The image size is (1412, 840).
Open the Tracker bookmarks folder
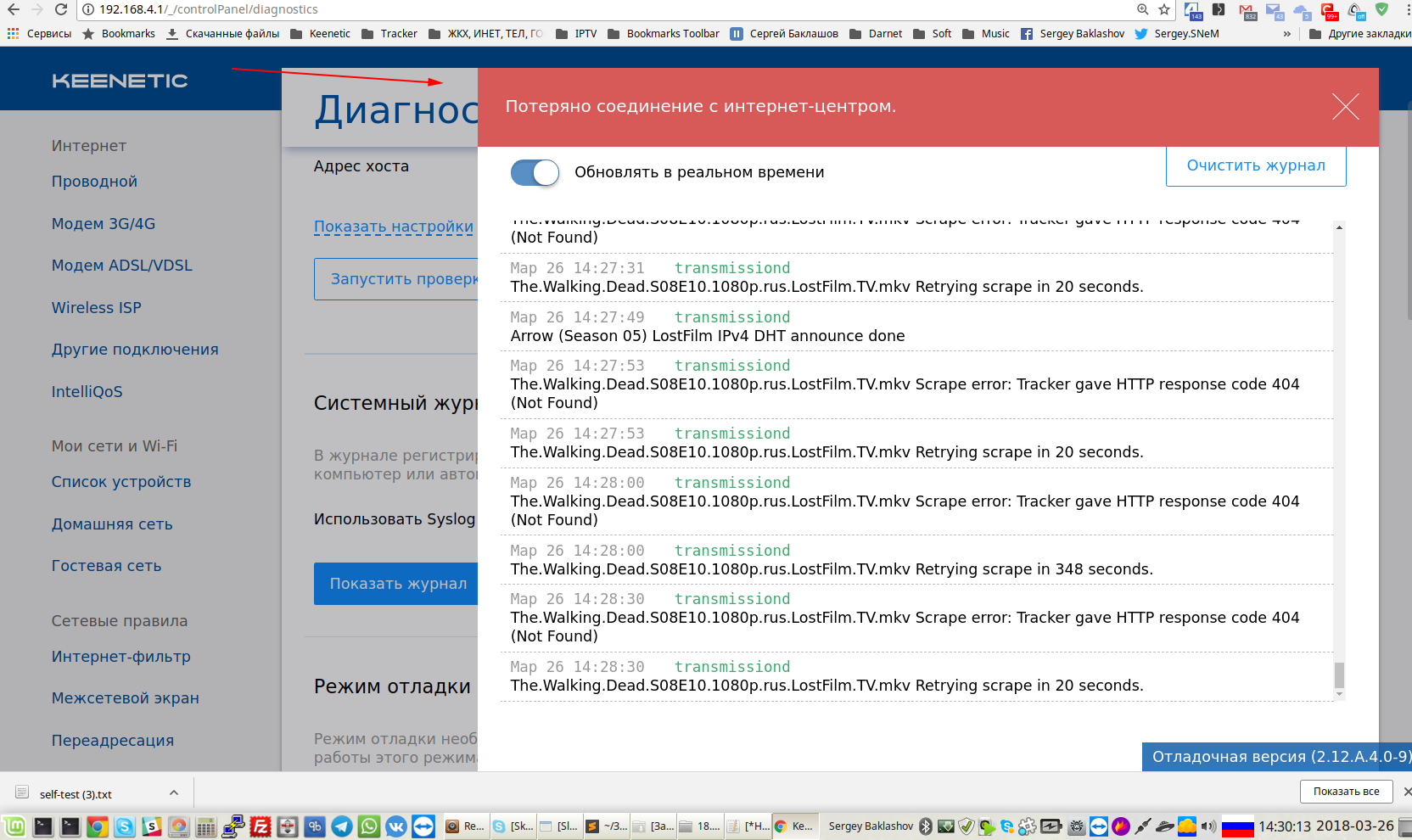[389, 34]
